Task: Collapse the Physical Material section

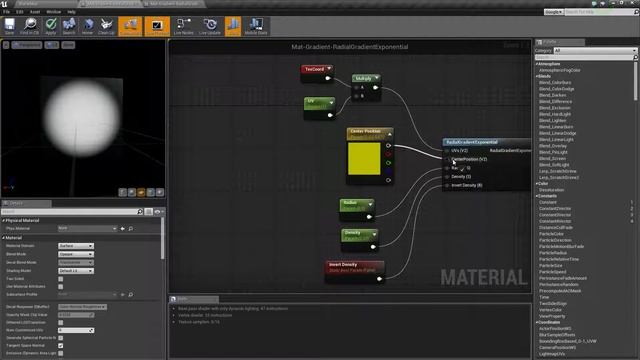Action: (4, 220)
